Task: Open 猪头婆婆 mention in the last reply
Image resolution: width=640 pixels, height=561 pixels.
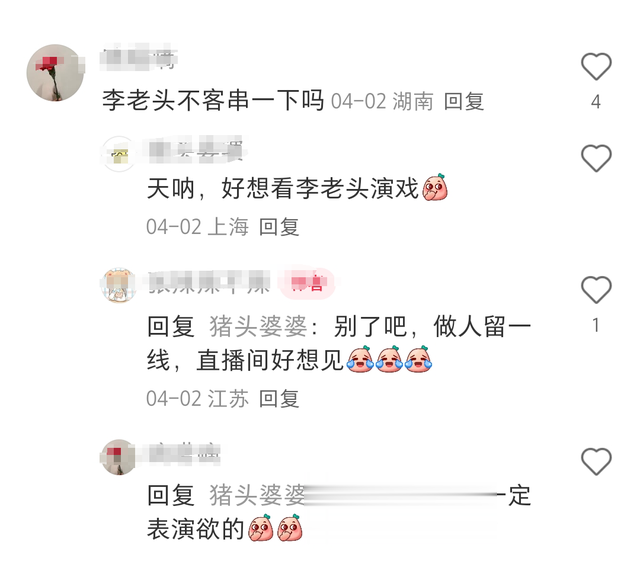Action: click(257, 495)
